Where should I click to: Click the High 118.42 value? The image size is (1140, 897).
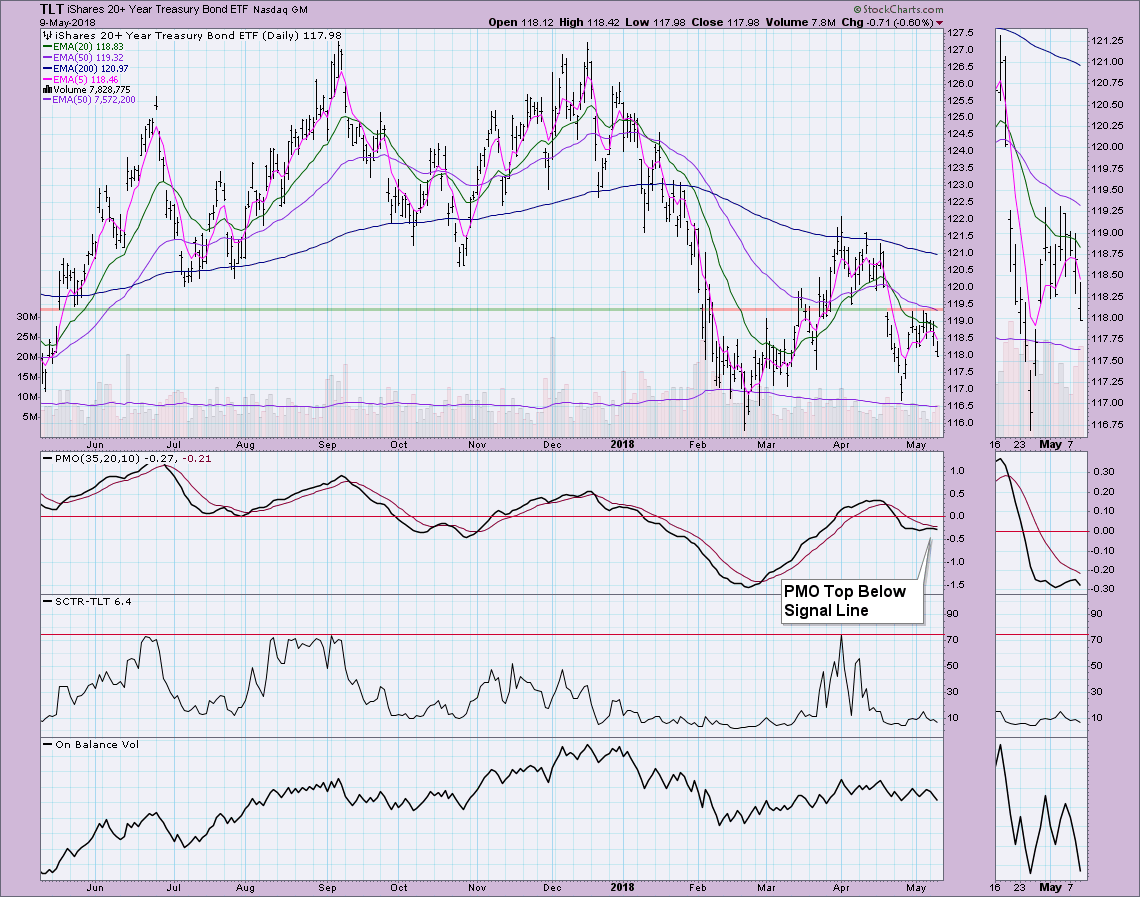pos(589,23)
